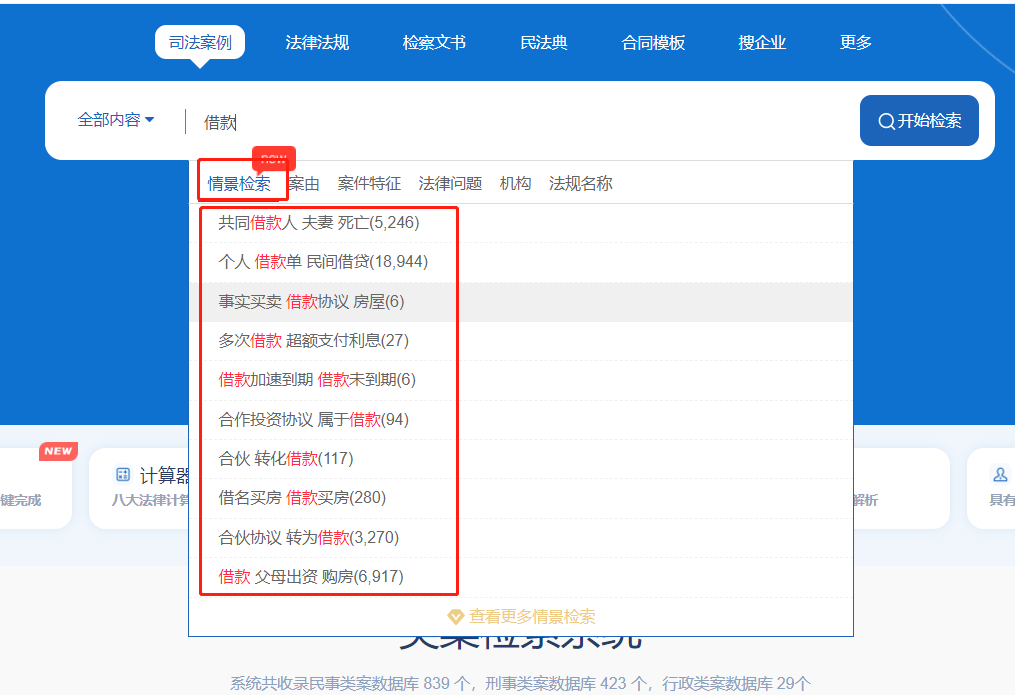Click the 情景检索 suggestion tab
1015x695 pixels.
click(x=239, y=184)
